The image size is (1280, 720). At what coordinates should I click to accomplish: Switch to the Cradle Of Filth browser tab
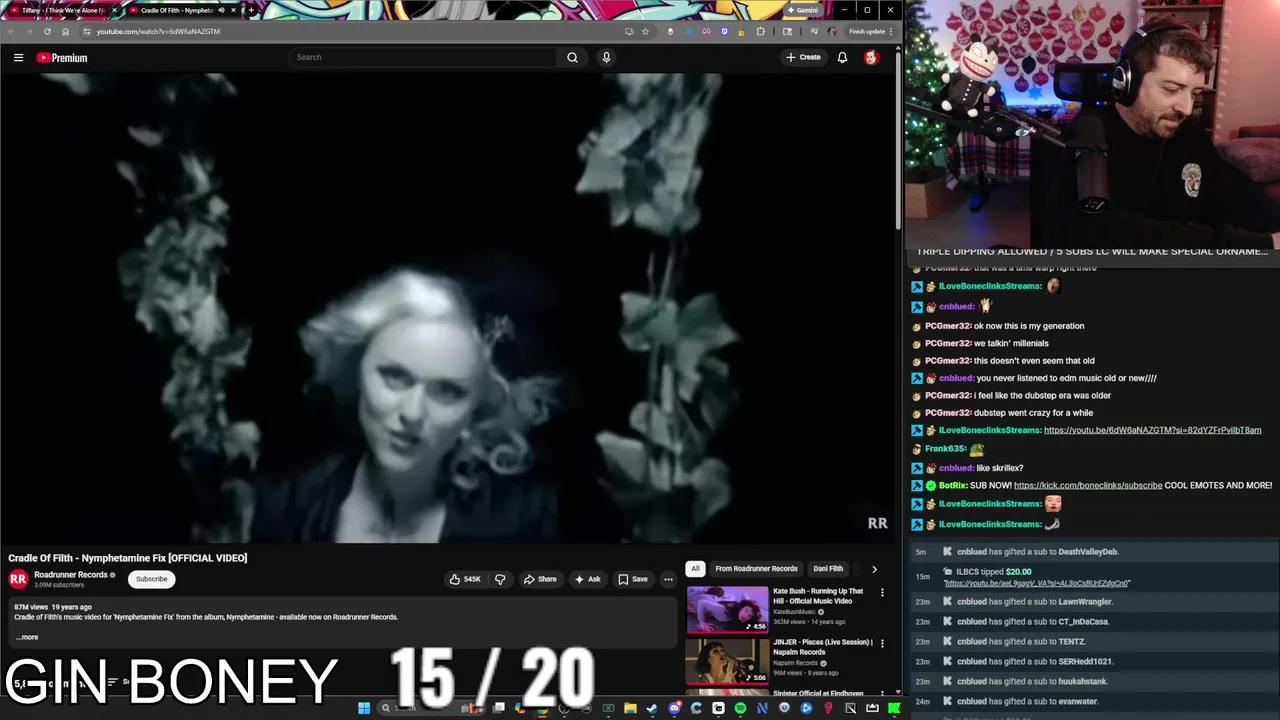coord(180,10)
